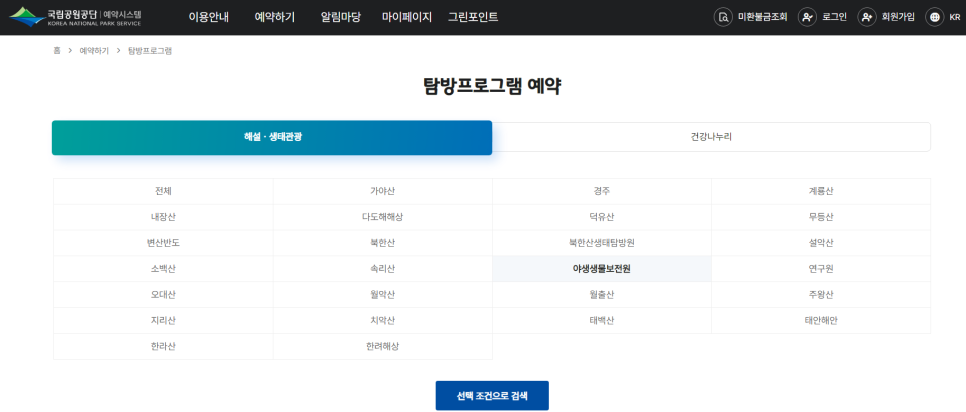Image resolution: width=966 pixels, height=412 pixels.
Task: Select the 한라산 park option
Action: click(163, 347)
